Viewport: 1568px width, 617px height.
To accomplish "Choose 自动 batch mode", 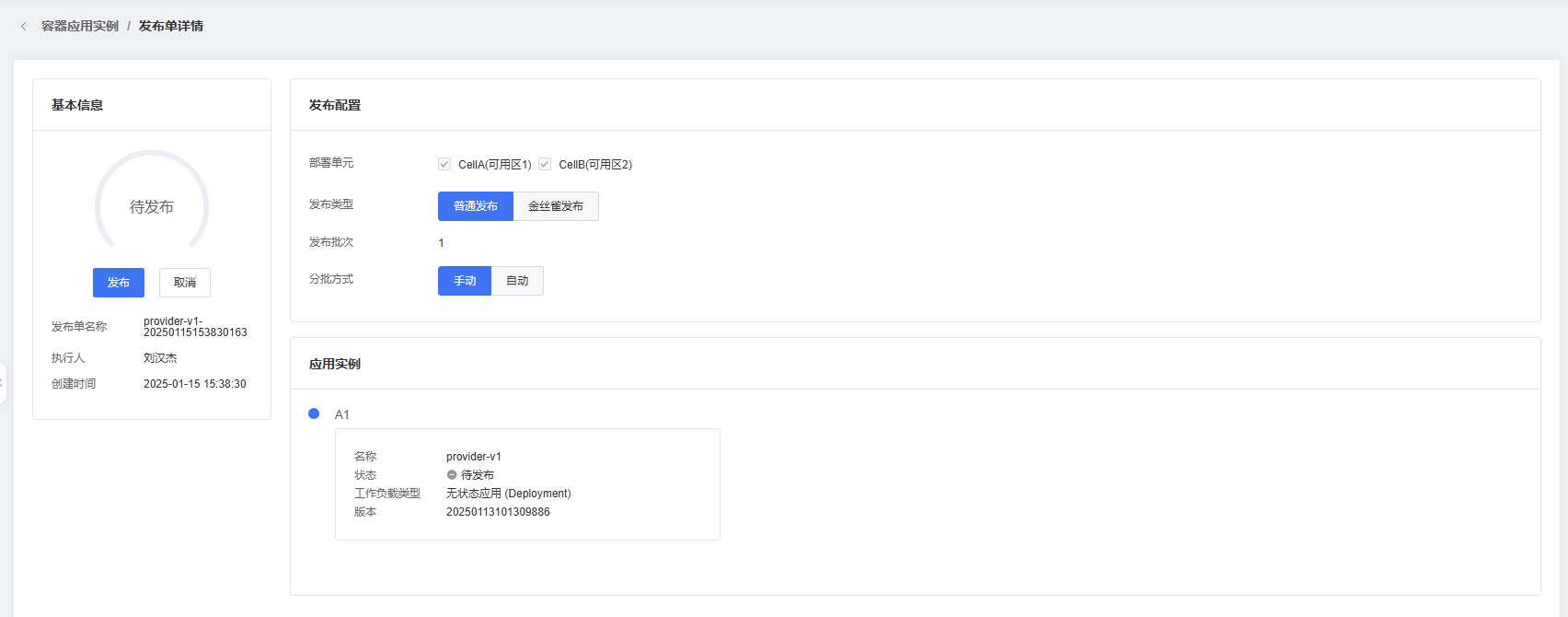I will coord(517,281).
